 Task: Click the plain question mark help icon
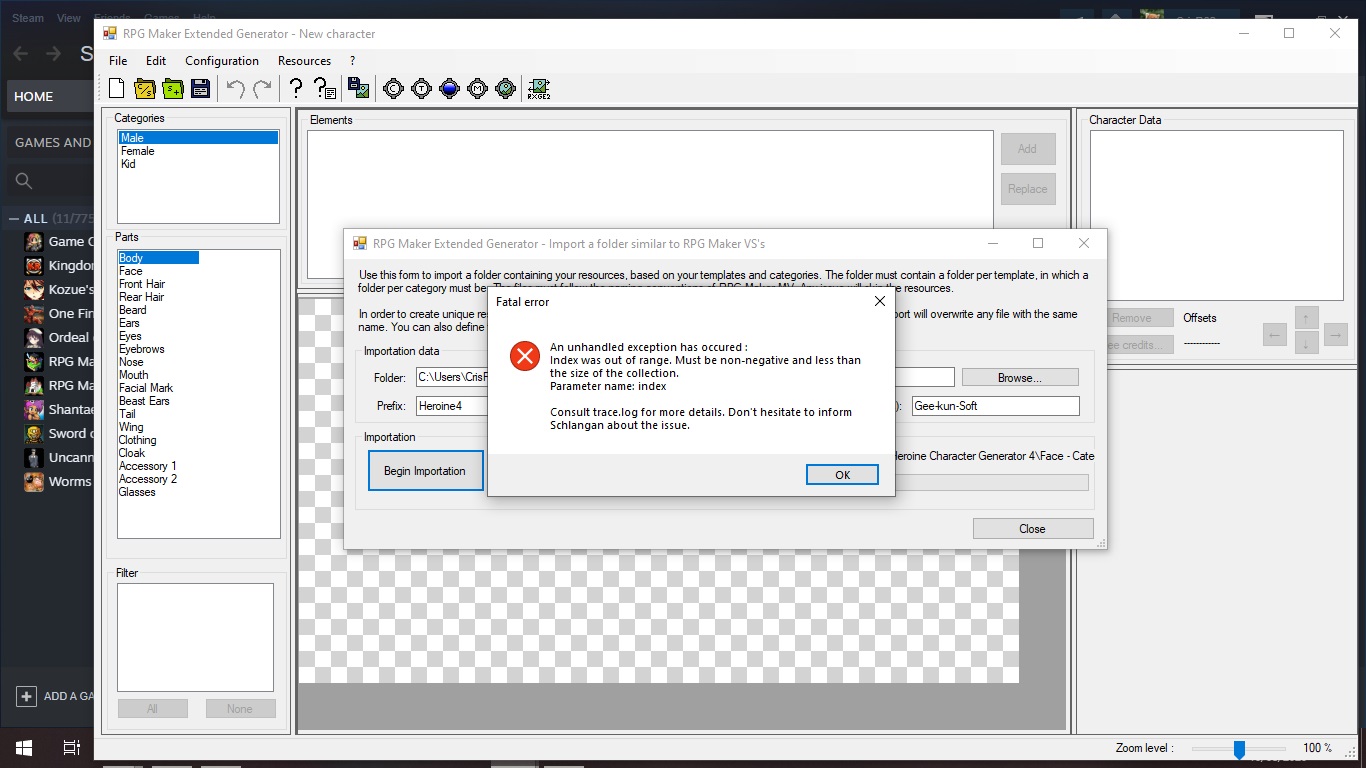[296, 88]
